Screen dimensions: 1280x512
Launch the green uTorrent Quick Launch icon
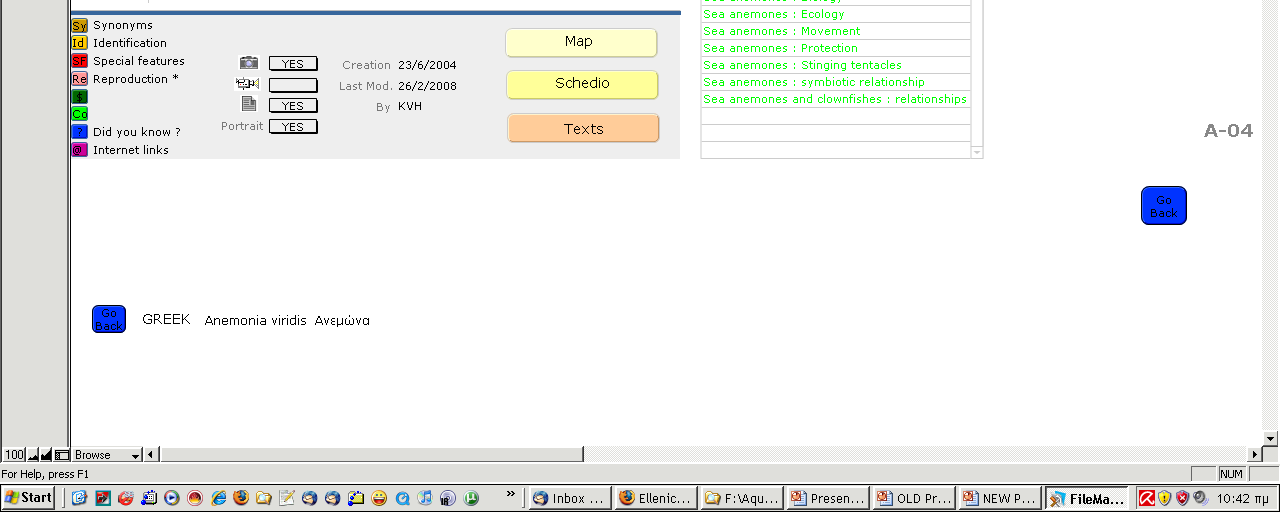[x=471, y=497]
